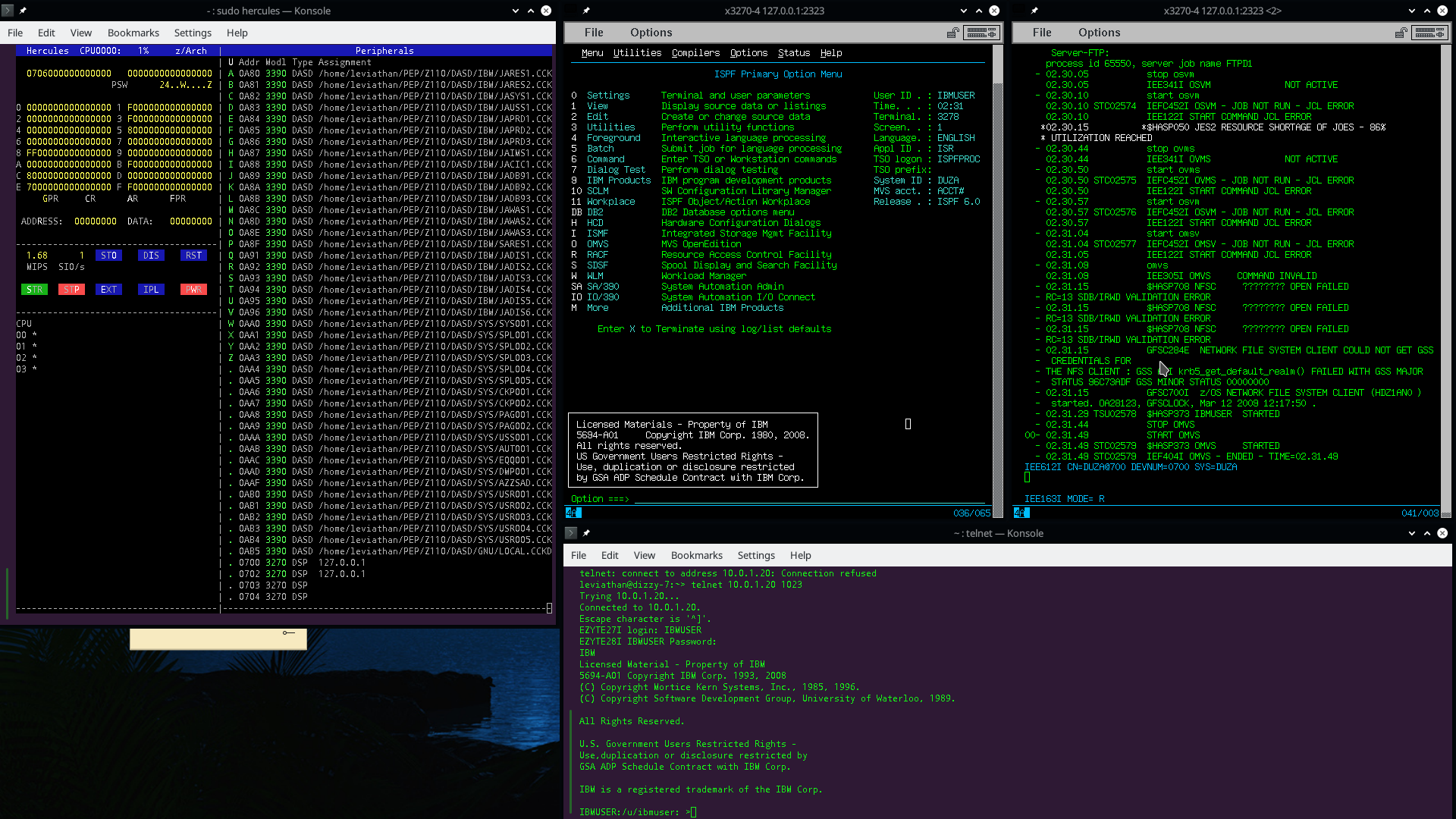
Task: Open ISPF Menu pull-down
Action: (592, 53)
